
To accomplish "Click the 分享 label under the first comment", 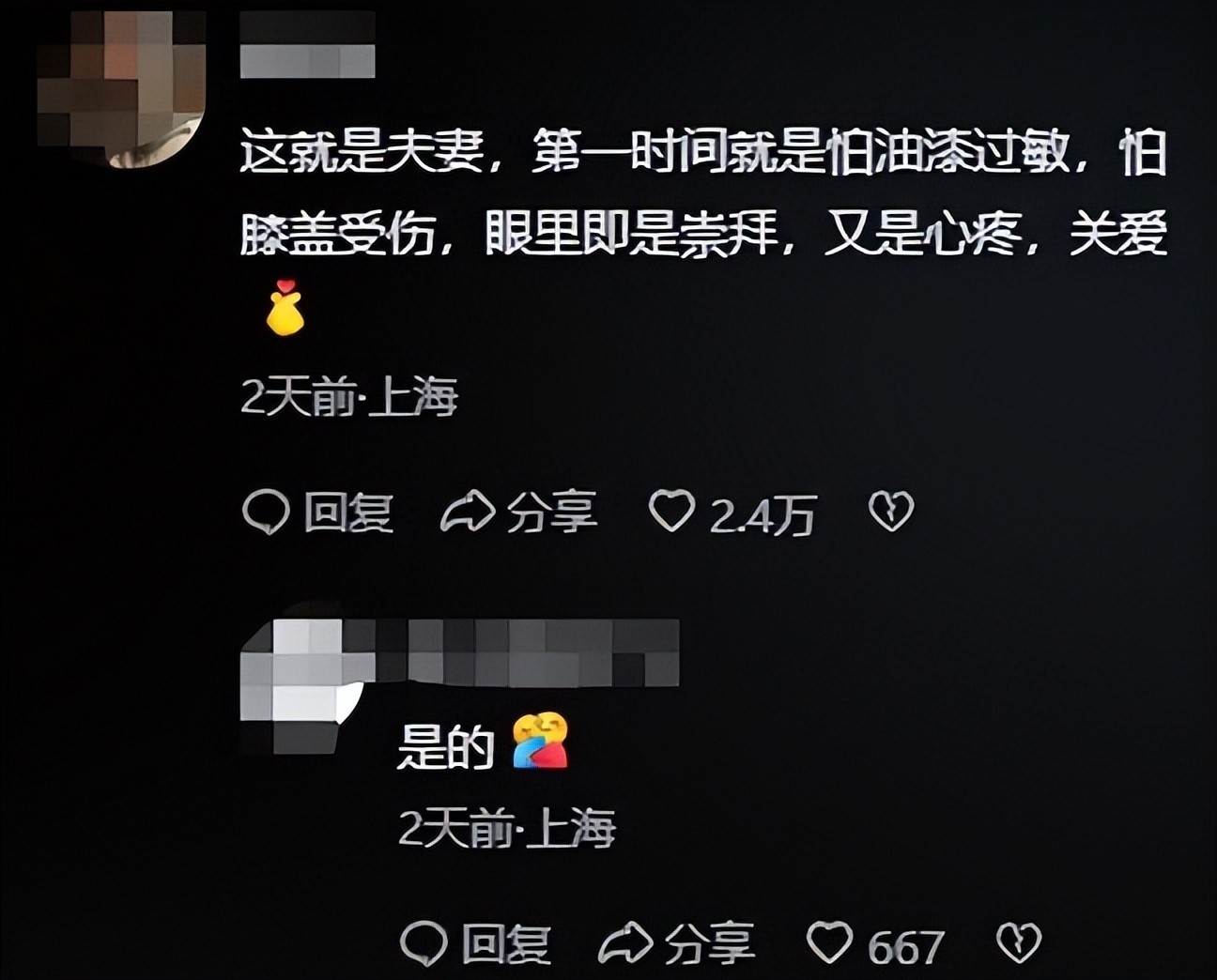I will pos(552,513).
